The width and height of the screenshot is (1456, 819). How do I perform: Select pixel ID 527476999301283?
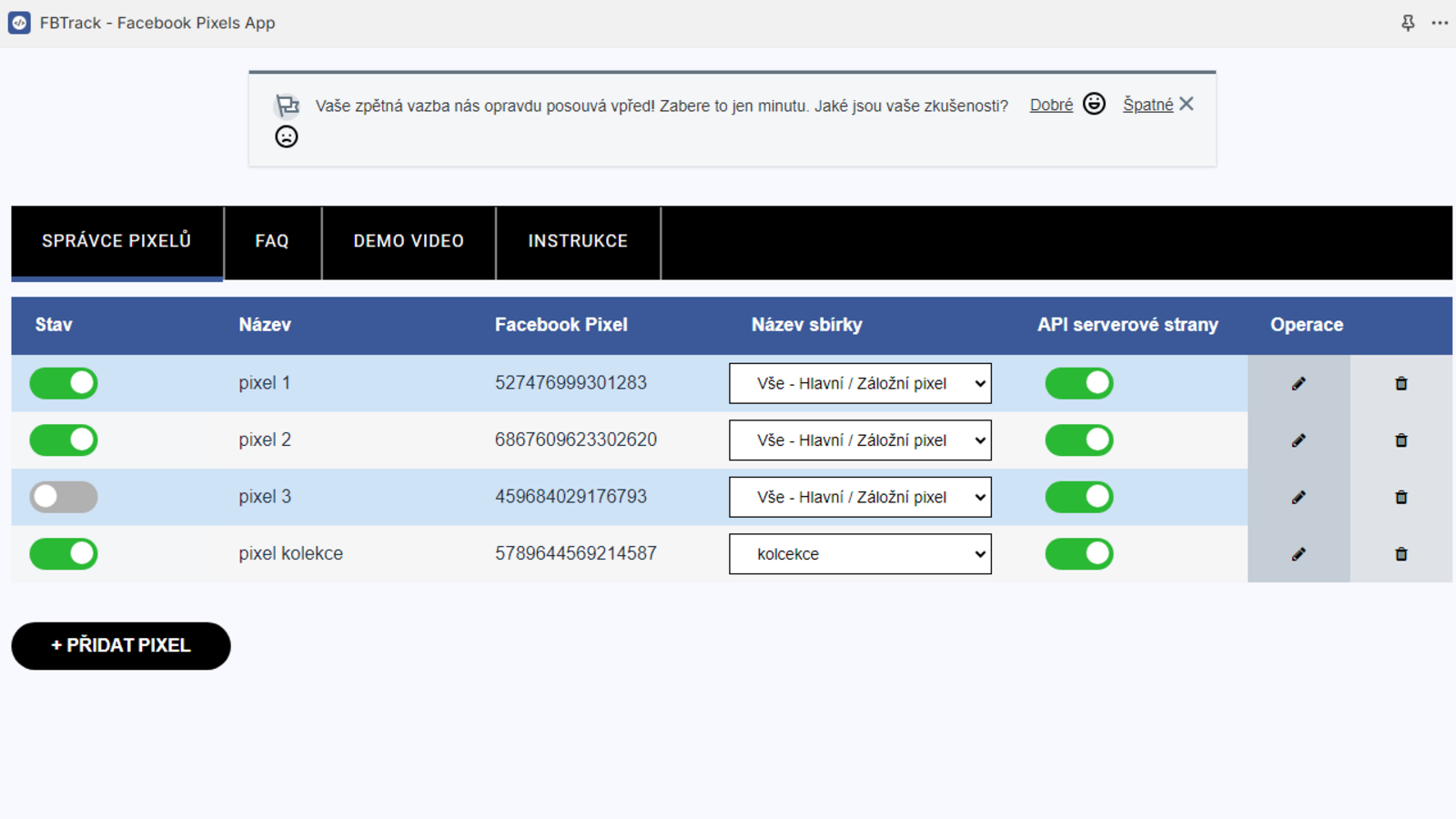pos(571,383)
